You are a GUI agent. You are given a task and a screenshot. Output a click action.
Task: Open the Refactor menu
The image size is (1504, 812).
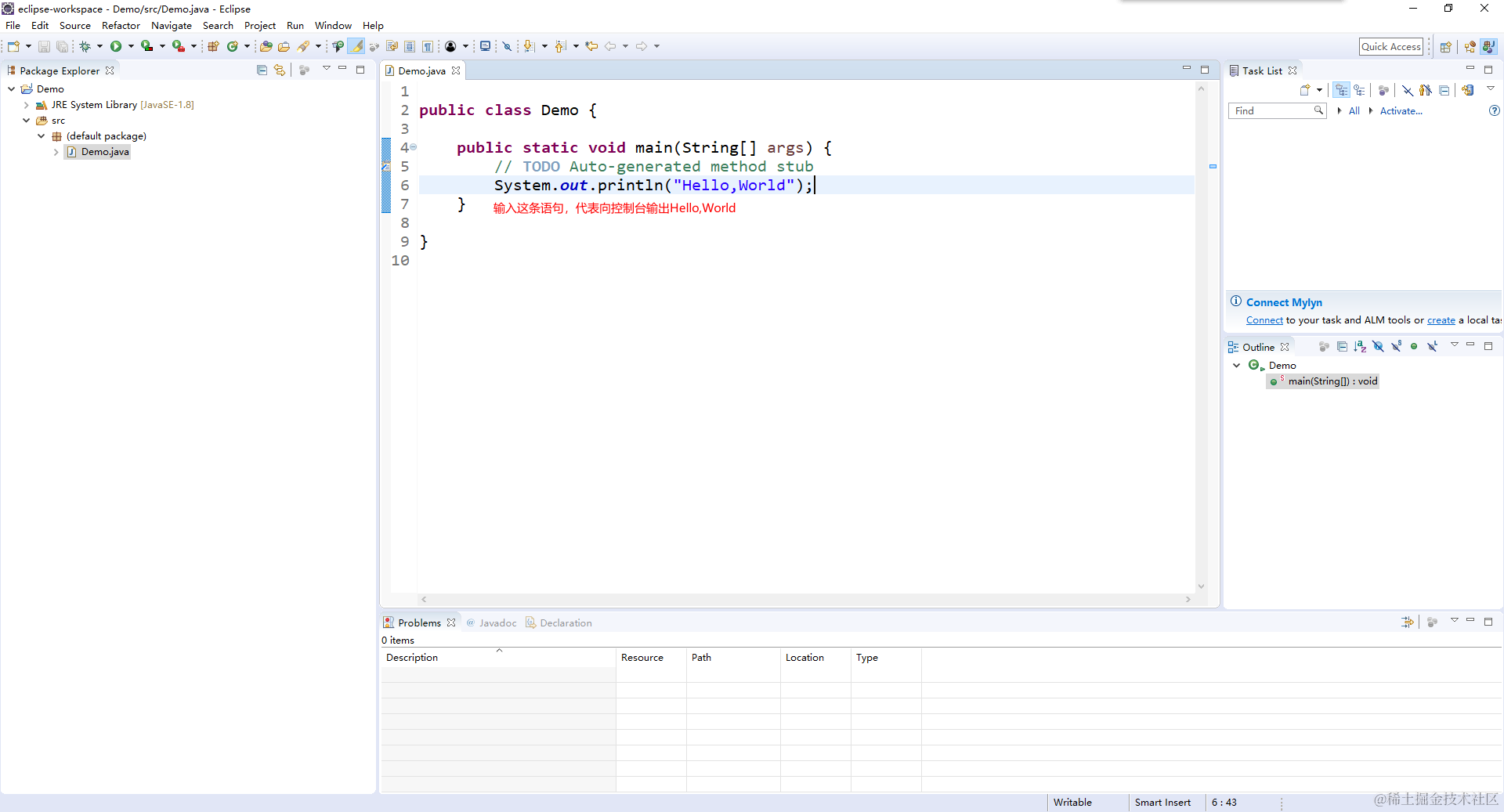[x=121, y=26]
